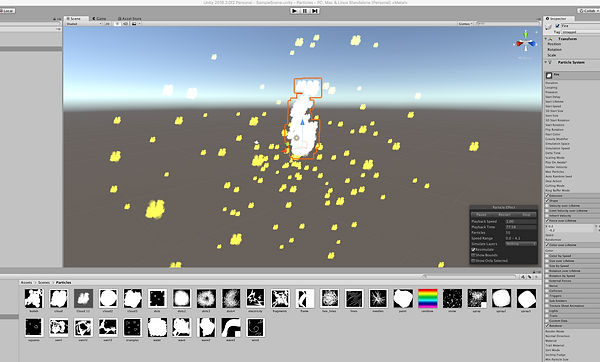Screen dimensions: 600x362
Task: Click the save search star icon
Action: [536, 276]
